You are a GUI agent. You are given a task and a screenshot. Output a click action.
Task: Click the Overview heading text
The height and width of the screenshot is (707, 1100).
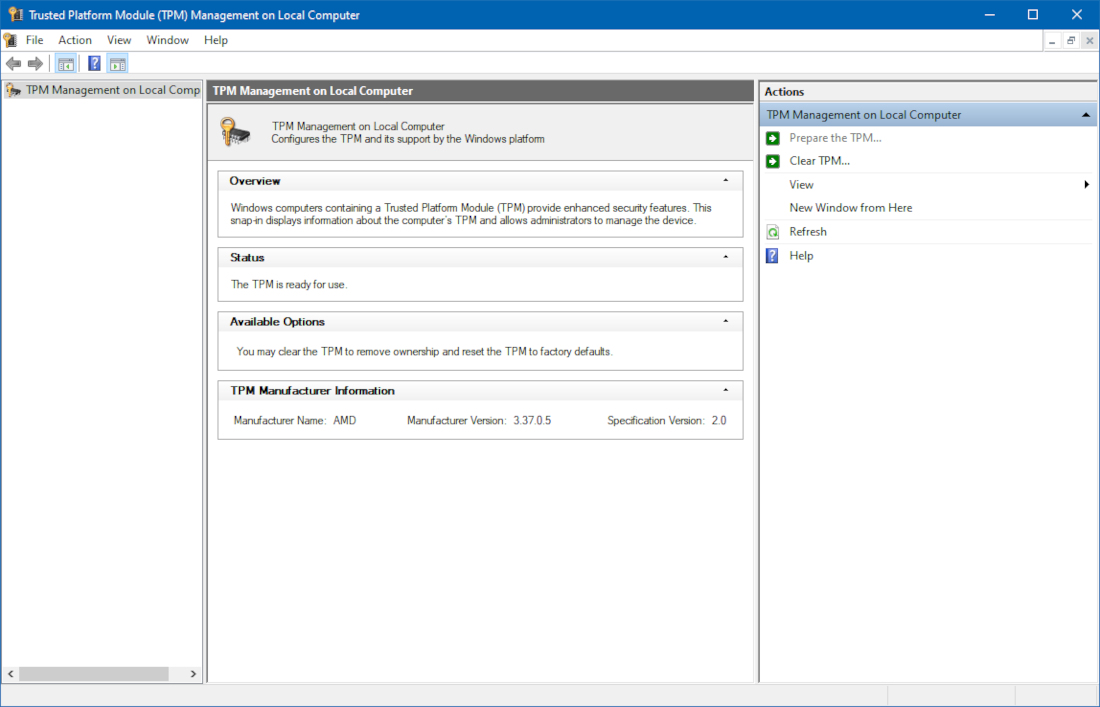tap(255, 181)
